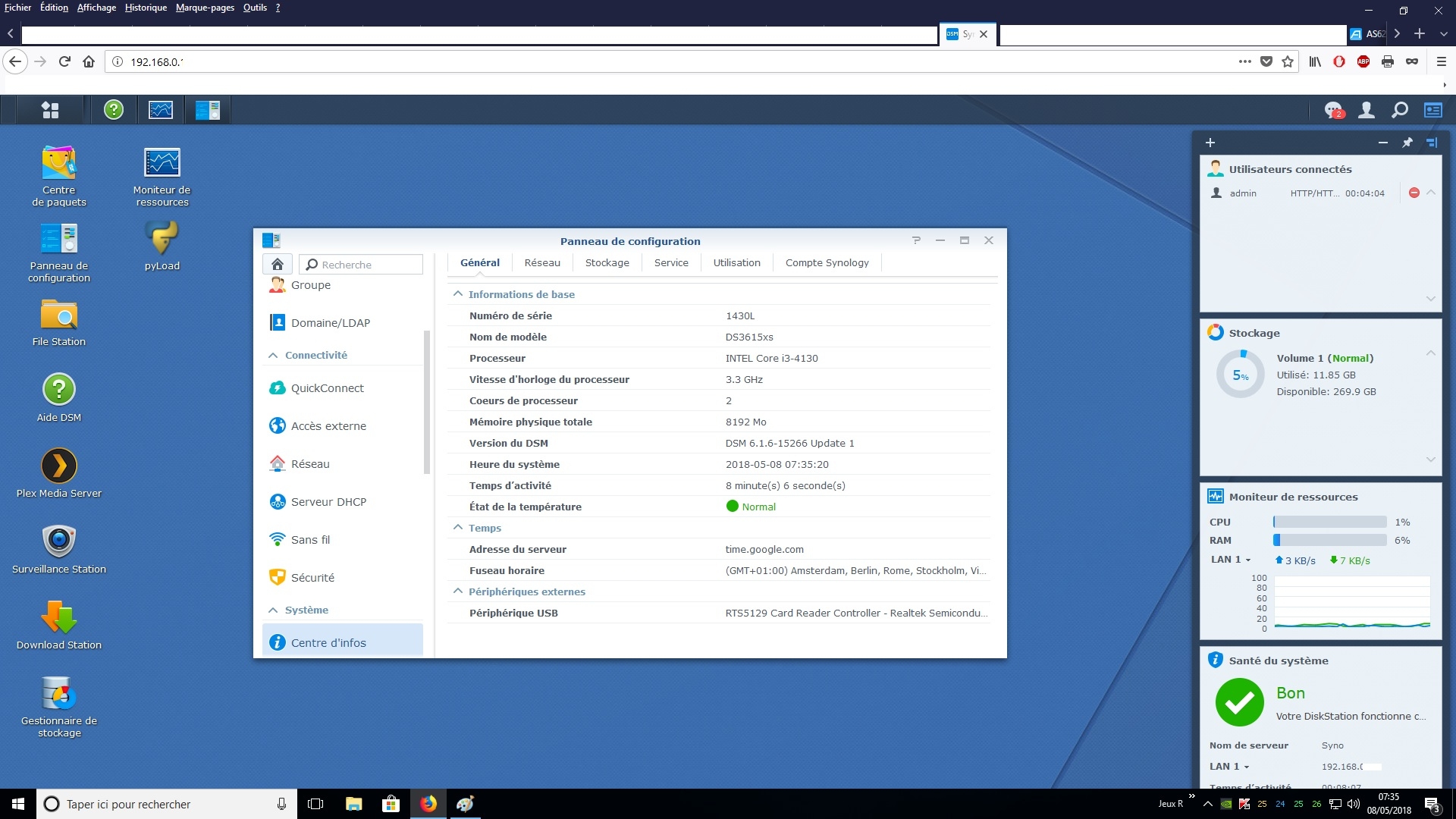Viewport: 1456px width, 819px height.
Task: Toggle the widgets panel icon
Action: point(1433,111)
